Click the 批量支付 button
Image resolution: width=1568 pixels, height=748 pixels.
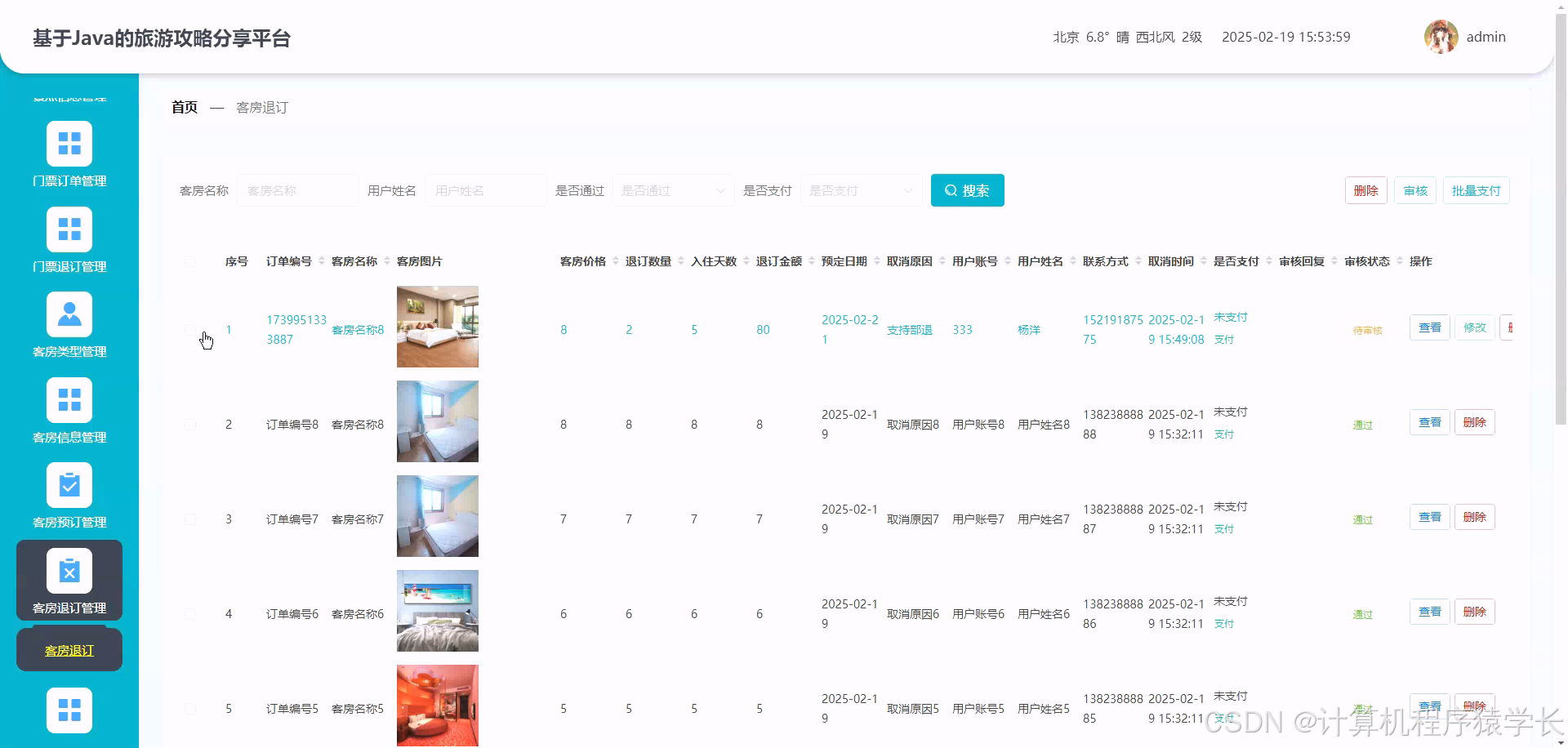pos(1476,190)
